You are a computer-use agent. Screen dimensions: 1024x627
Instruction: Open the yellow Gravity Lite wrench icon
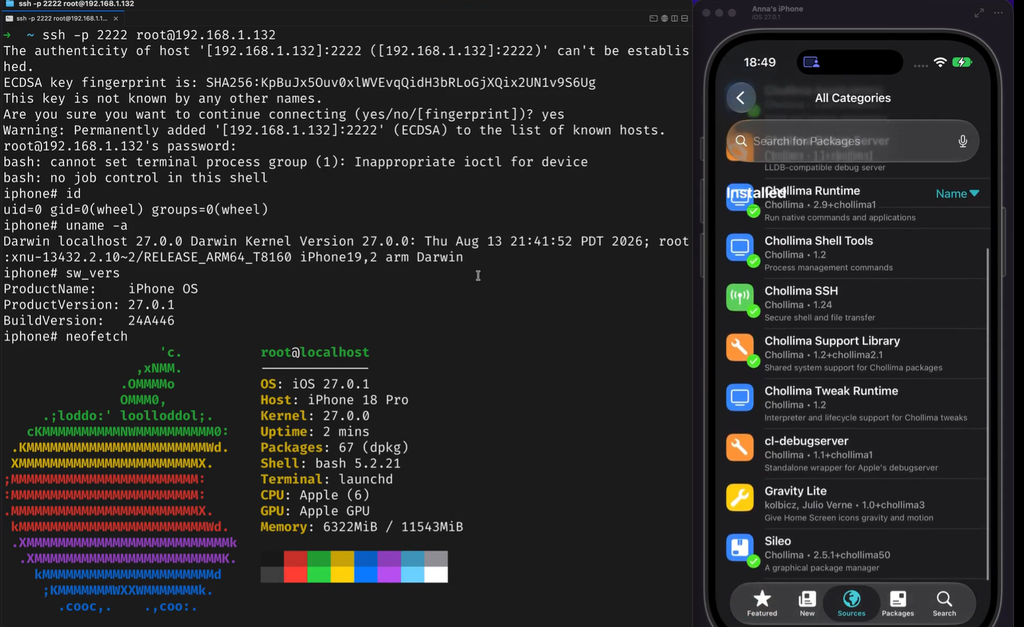tap(740, 498)
